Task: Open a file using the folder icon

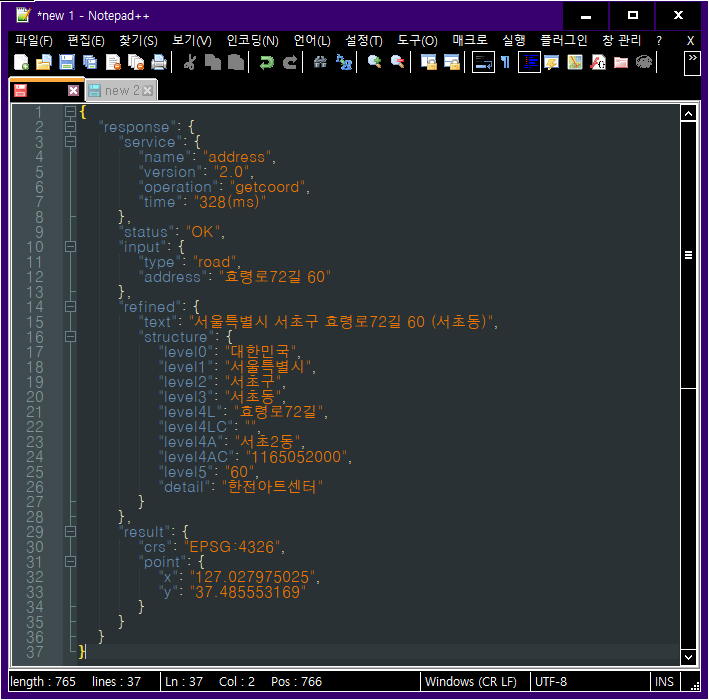Action: coord(44,62)
